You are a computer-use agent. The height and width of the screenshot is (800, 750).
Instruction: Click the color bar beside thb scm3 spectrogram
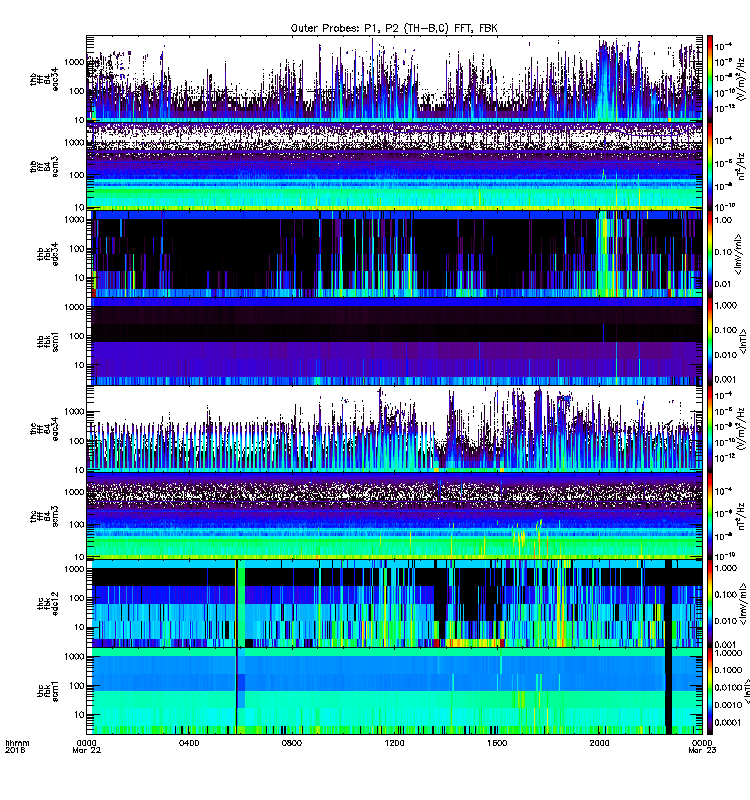(x=710, y=167)
